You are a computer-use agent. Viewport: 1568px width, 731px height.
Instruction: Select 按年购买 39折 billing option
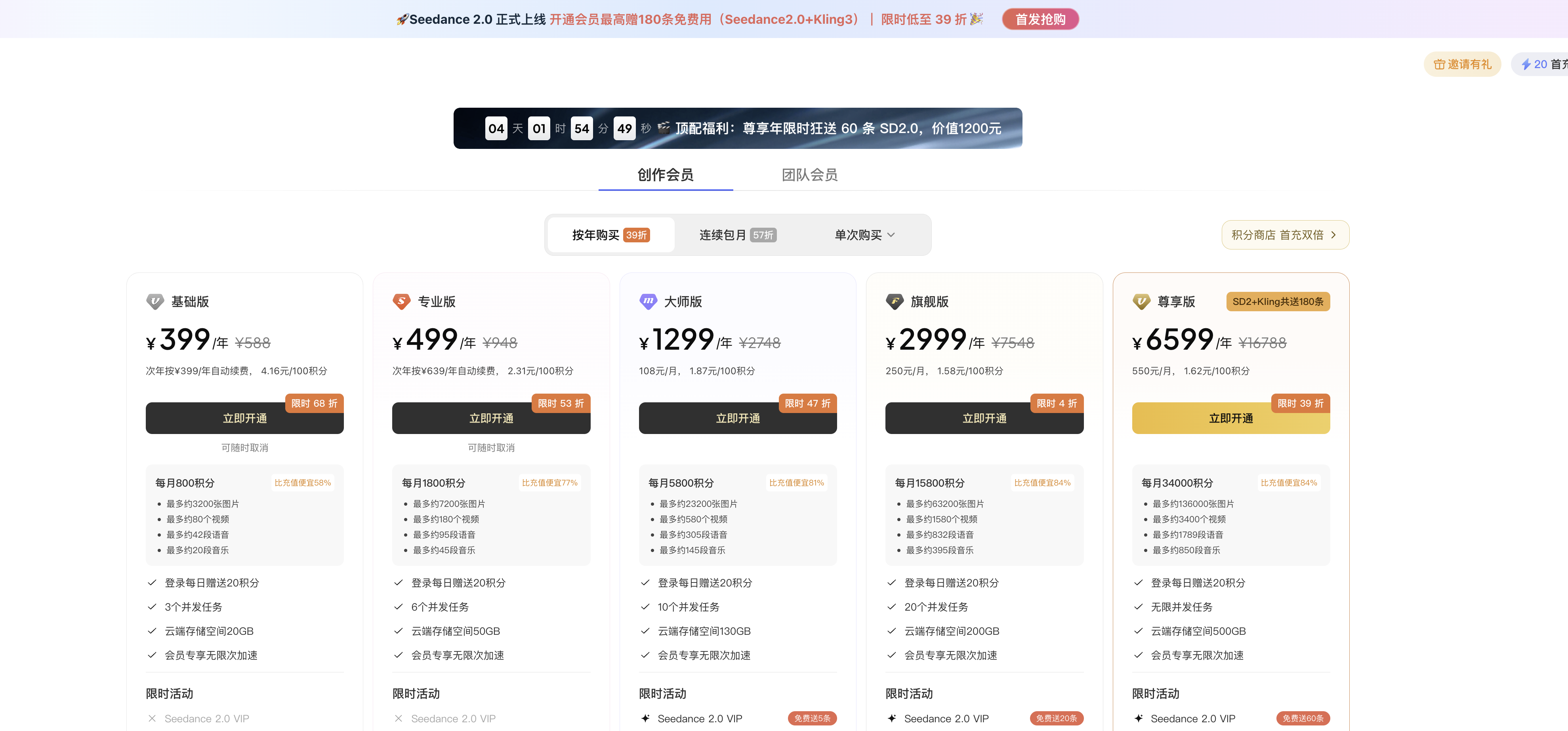(x=610, y=235)
